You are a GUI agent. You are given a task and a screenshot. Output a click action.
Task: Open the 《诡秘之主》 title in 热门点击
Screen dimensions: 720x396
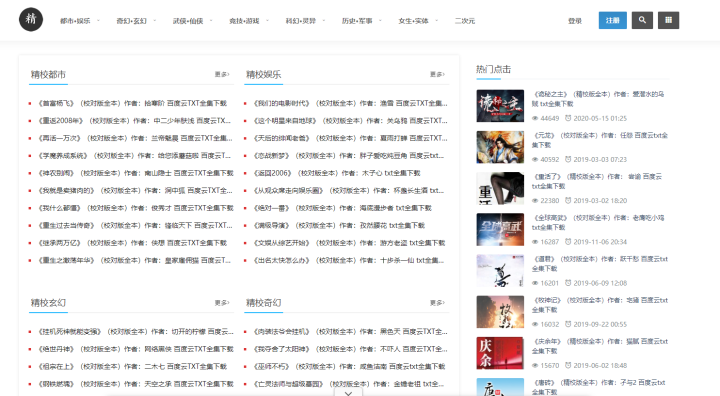click(598, 99)
